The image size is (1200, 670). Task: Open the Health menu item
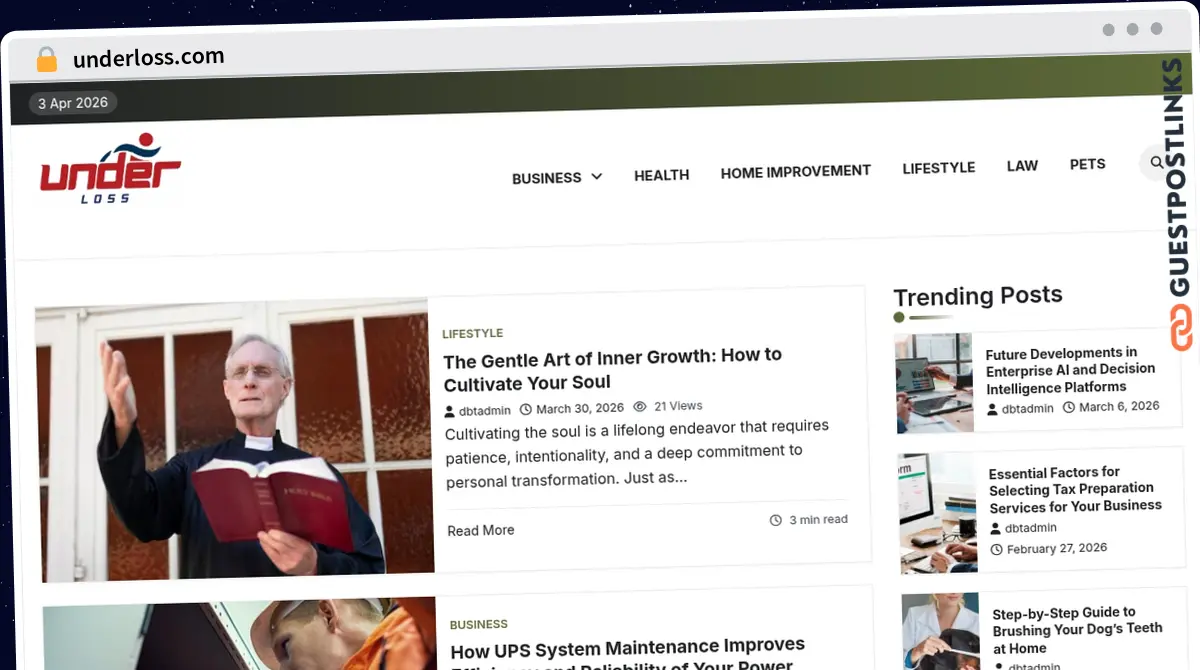[661, 175]
